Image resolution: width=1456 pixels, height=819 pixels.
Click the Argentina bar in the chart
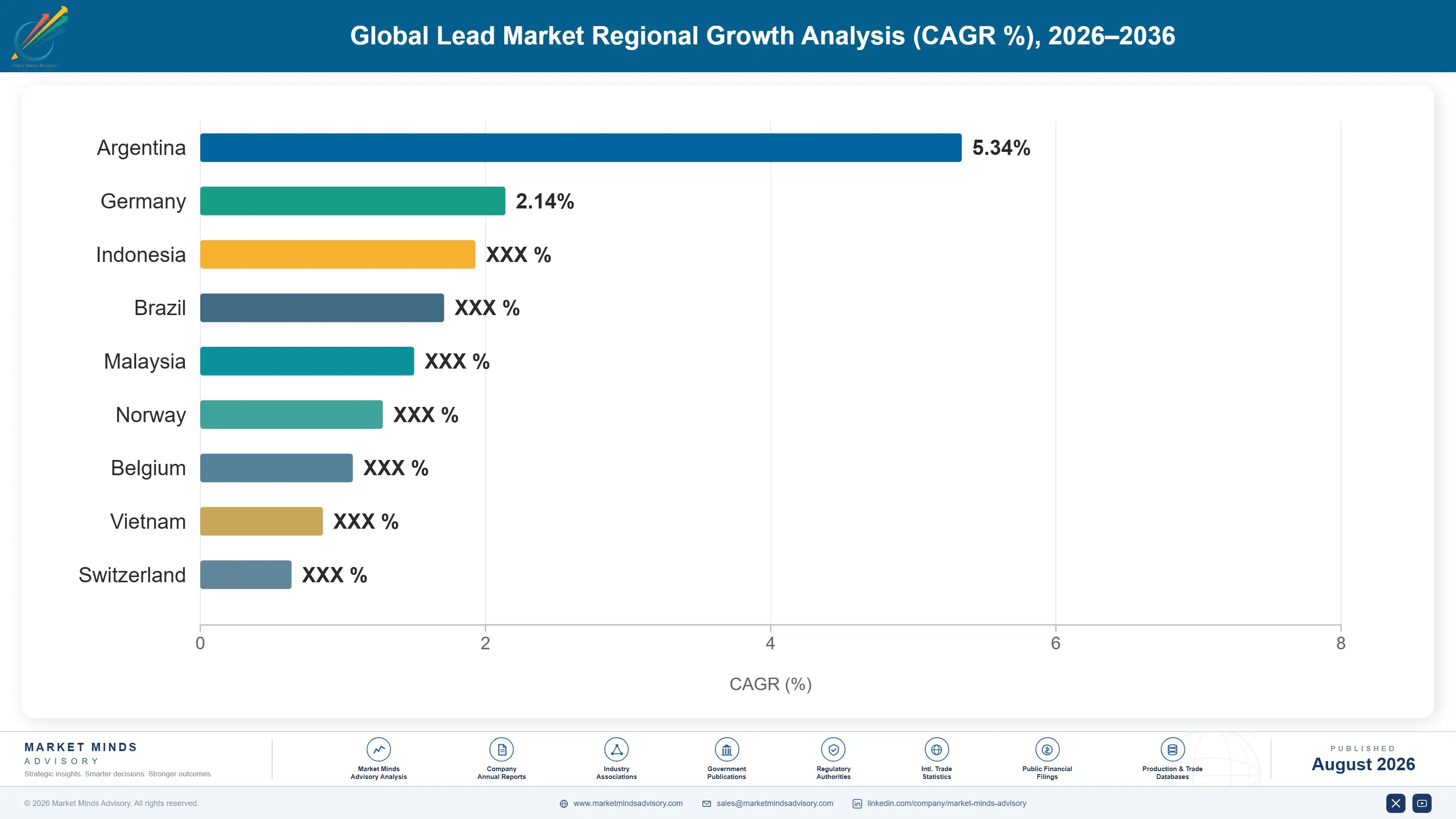(x=581, y=148)
